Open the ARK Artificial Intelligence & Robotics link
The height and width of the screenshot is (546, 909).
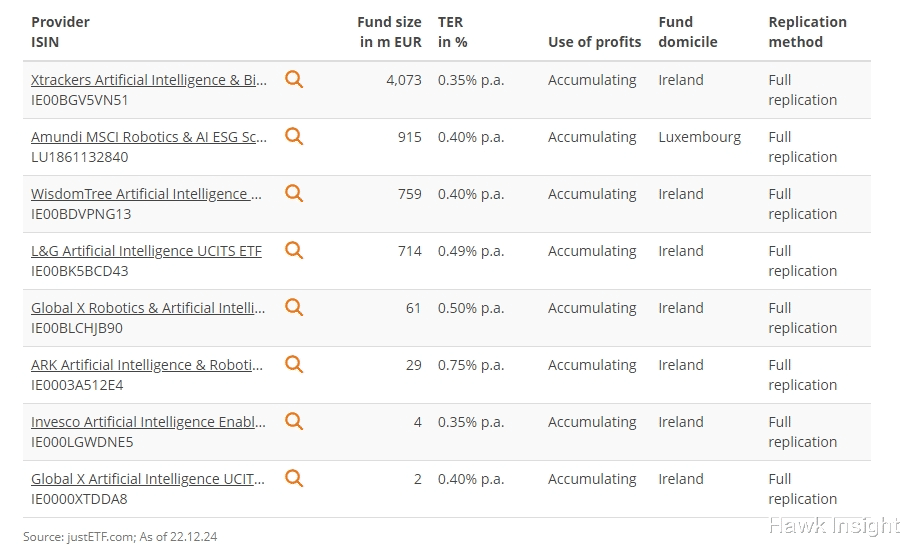(x=147, y=365)
